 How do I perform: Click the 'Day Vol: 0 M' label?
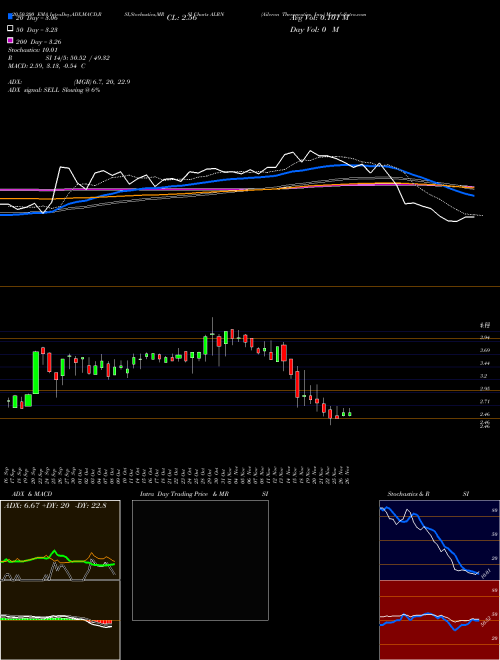tap(314, 29)
